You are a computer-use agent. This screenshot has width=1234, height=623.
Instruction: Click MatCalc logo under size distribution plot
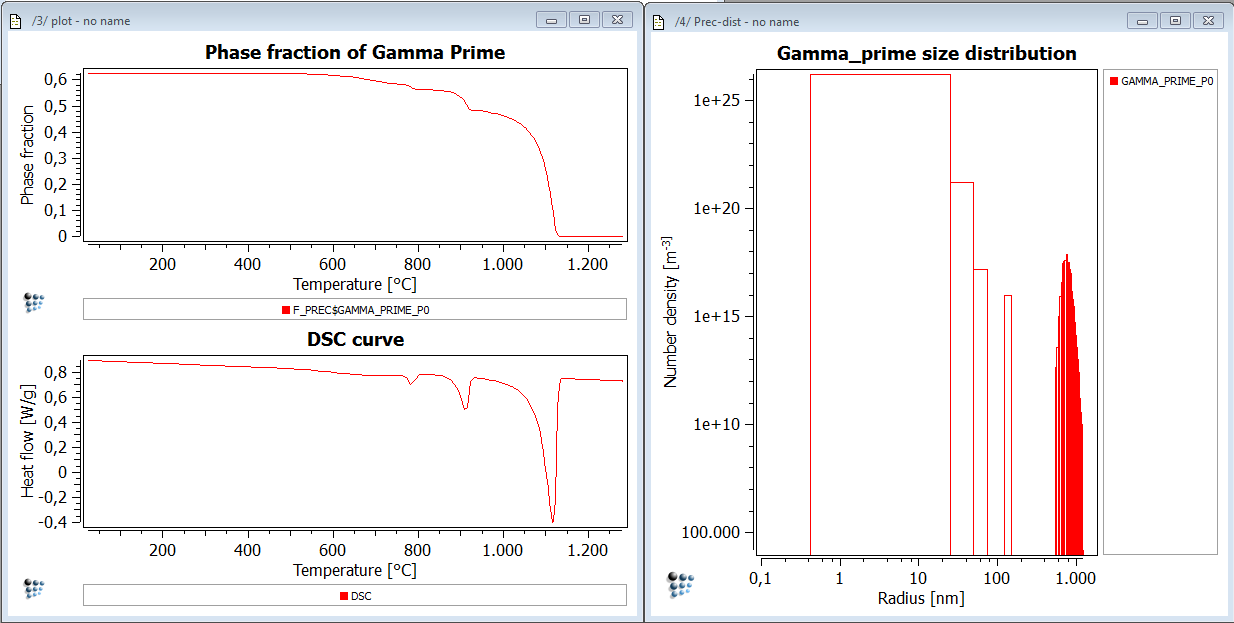point(681,584)
